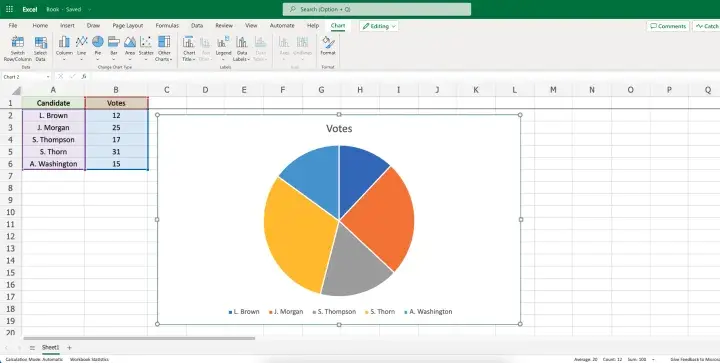Select the orange J. Morgan pie slice
720x363 pixels.
[382, 216]
